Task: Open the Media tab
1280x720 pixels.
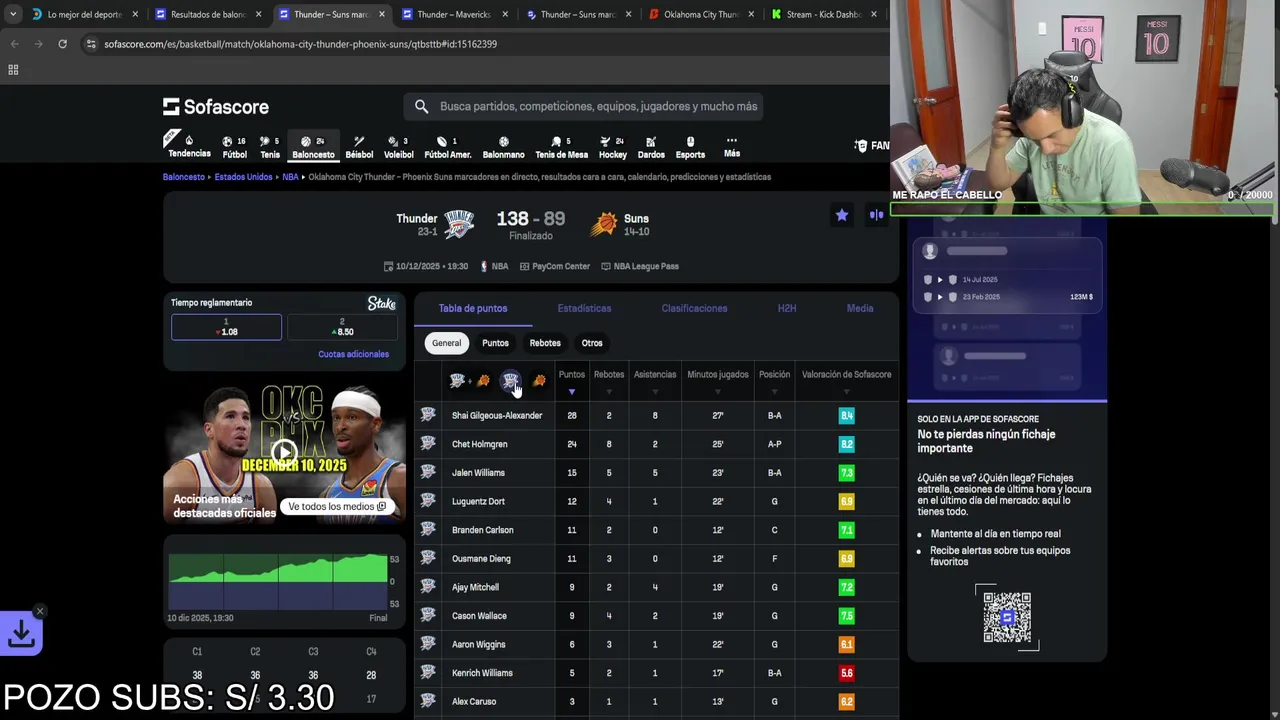Action: click(860, 308)
